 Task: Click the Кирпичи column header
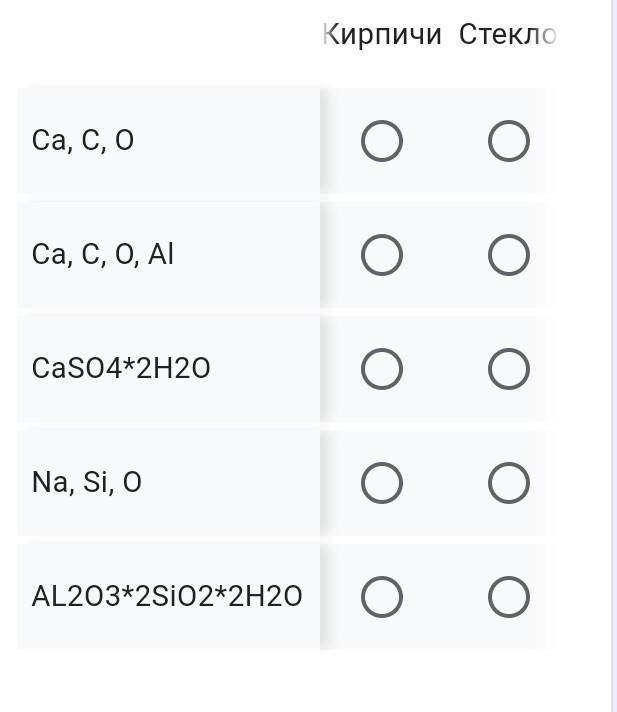(382, 35)
